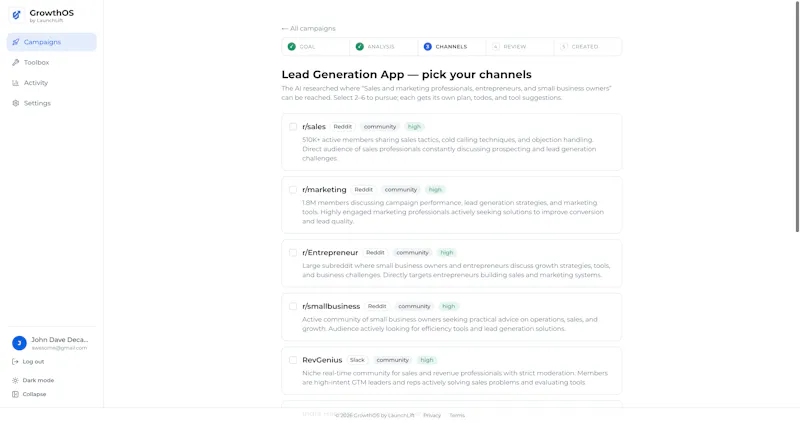Image resolution: width=800 pixels, height=423 pixels.
Task: Click the high tag on r/sales
Action: [x=414, y=127]
